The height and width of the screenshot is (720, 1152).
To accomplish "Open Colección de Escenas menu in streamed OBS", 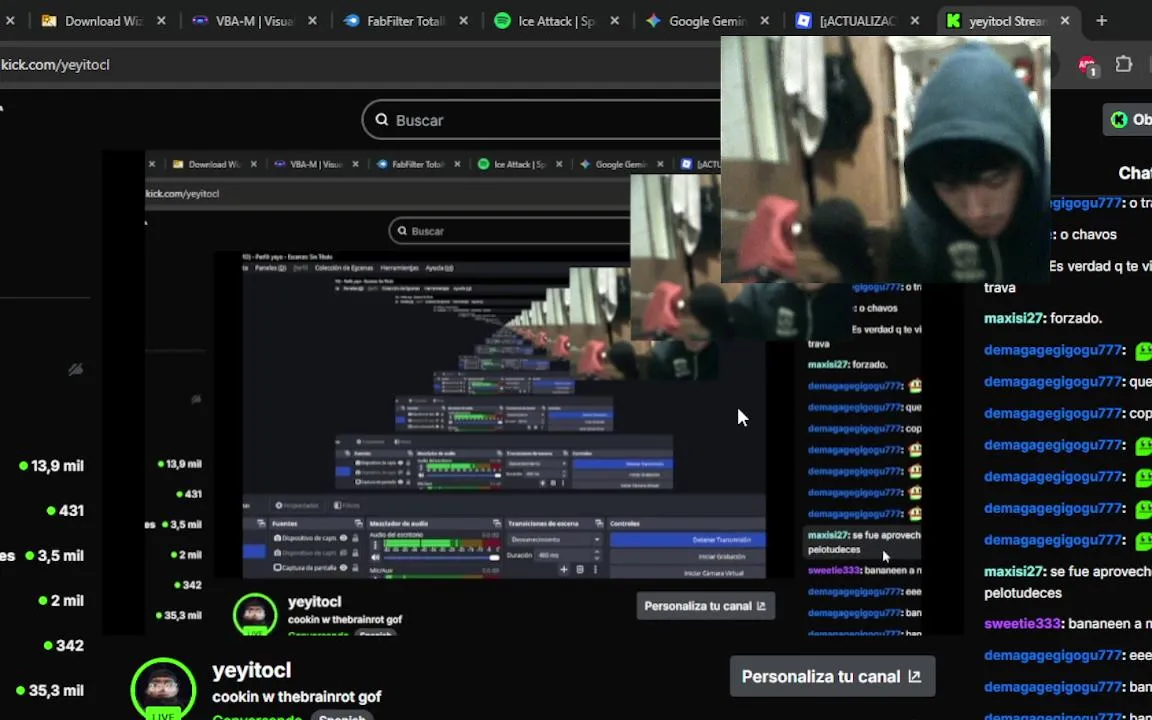I will click(x=344, y=268).
